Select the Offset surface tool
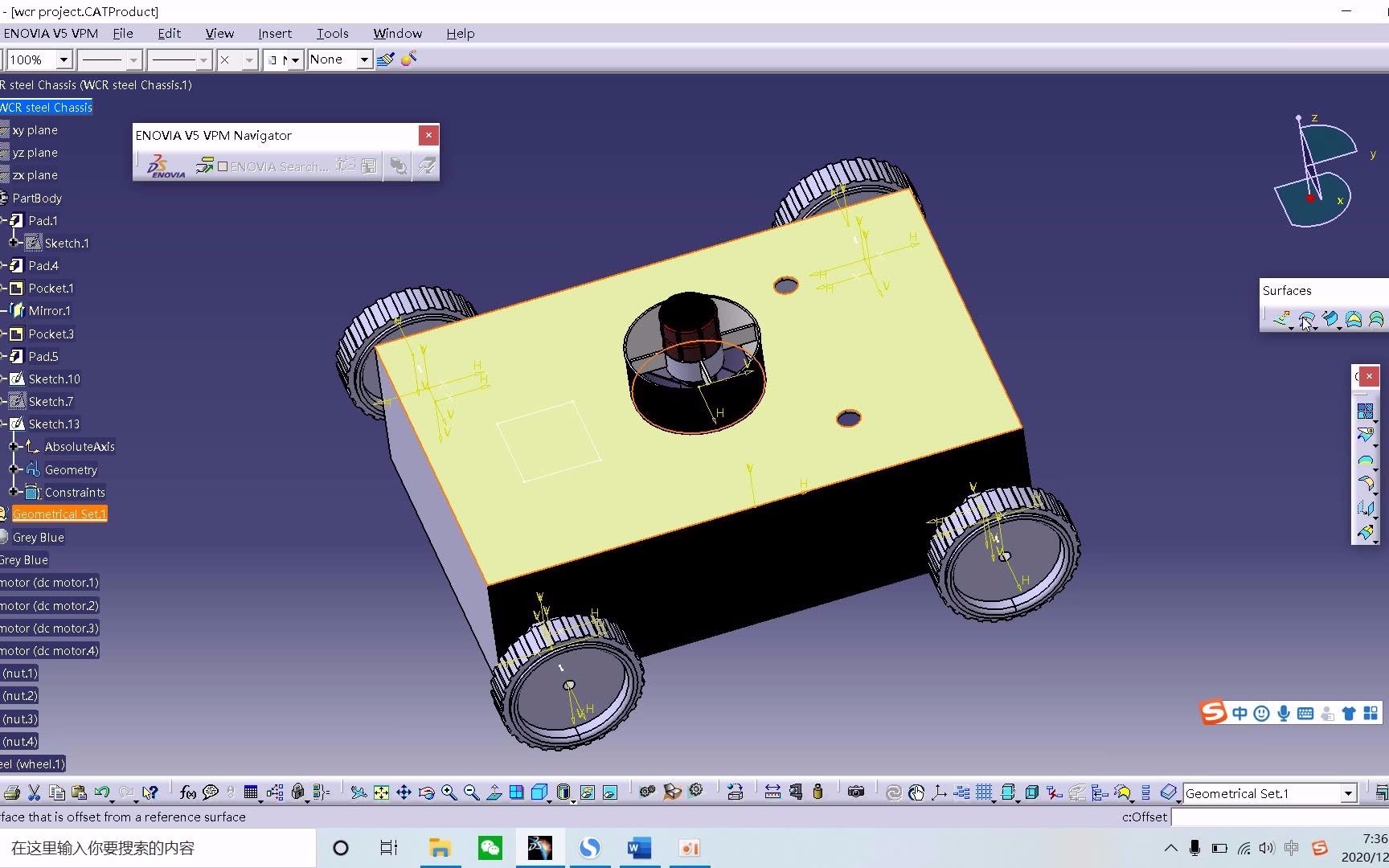The image size is (1389, 868). pyautogui.click(x=1307, y=319)
